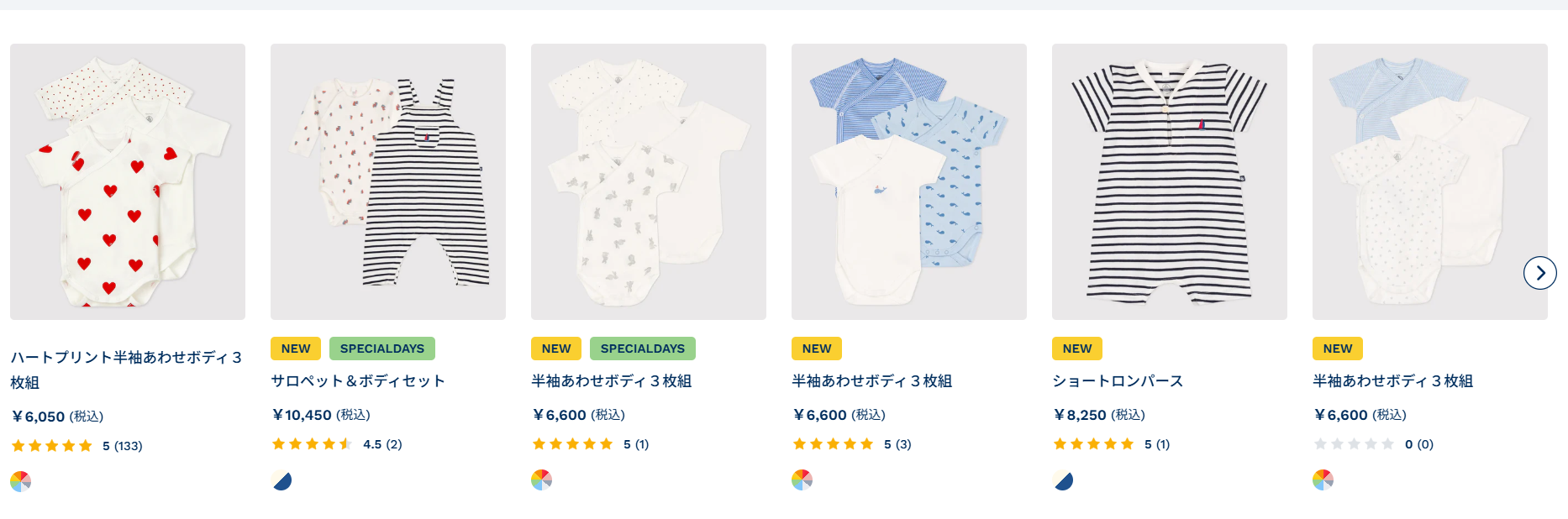The image size is (1568, 519).
Task: Open the striped short rompers image
Action: 1170,181
